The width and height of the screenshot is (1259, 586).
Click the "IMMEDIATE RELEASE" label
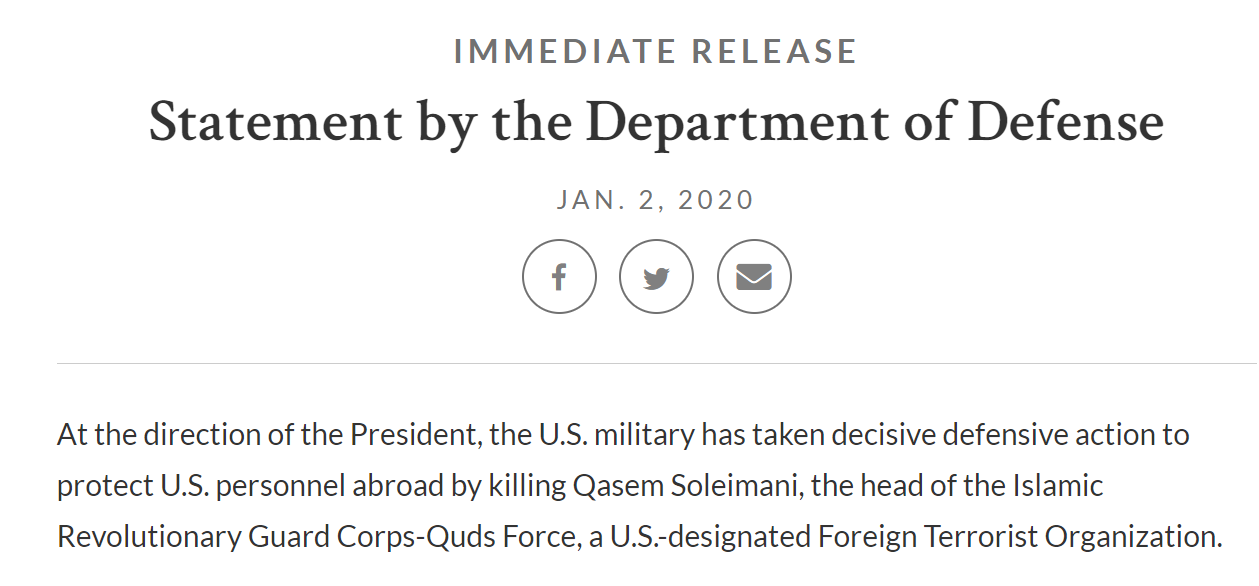pos(656,52)
